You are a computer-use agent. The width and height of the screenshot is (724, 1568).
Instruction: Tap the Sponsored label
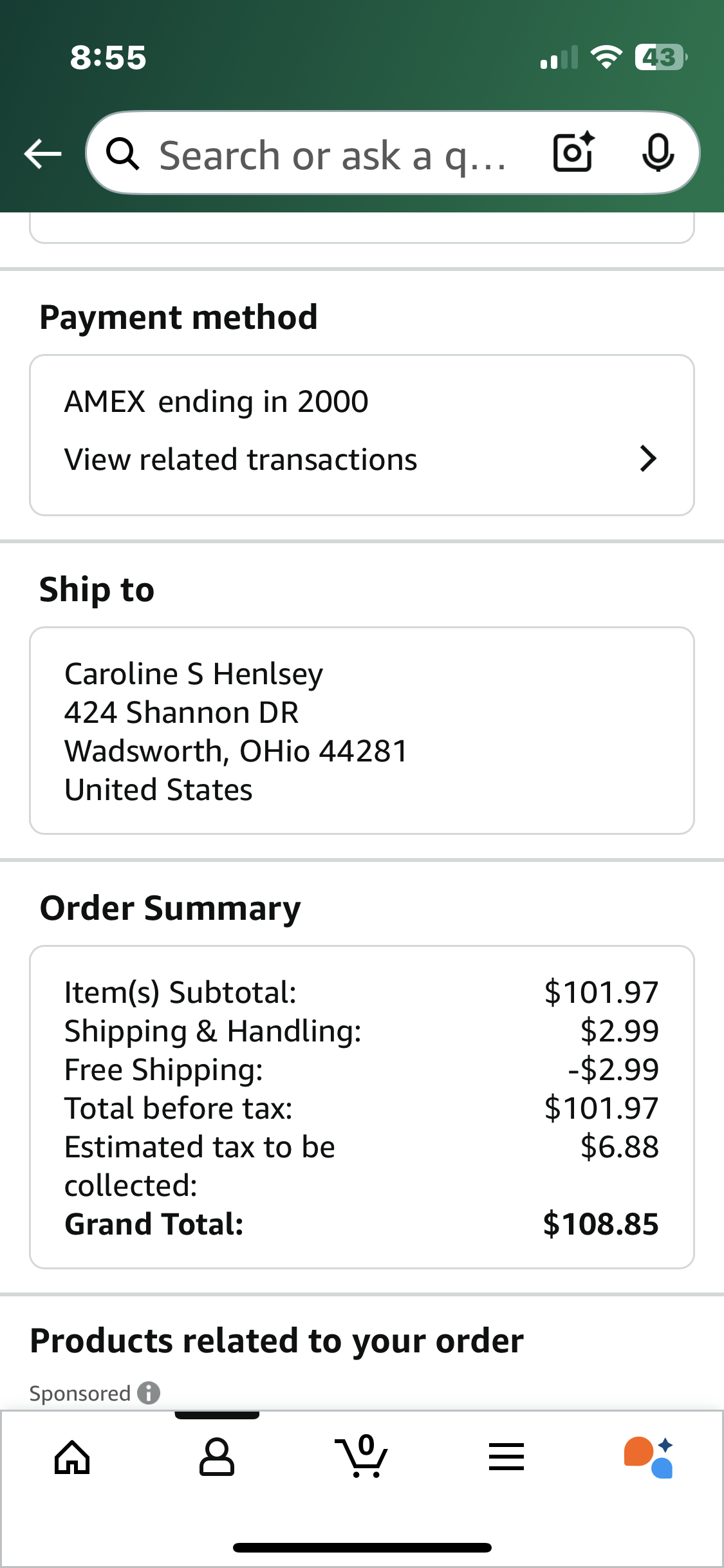(80, 1393)
